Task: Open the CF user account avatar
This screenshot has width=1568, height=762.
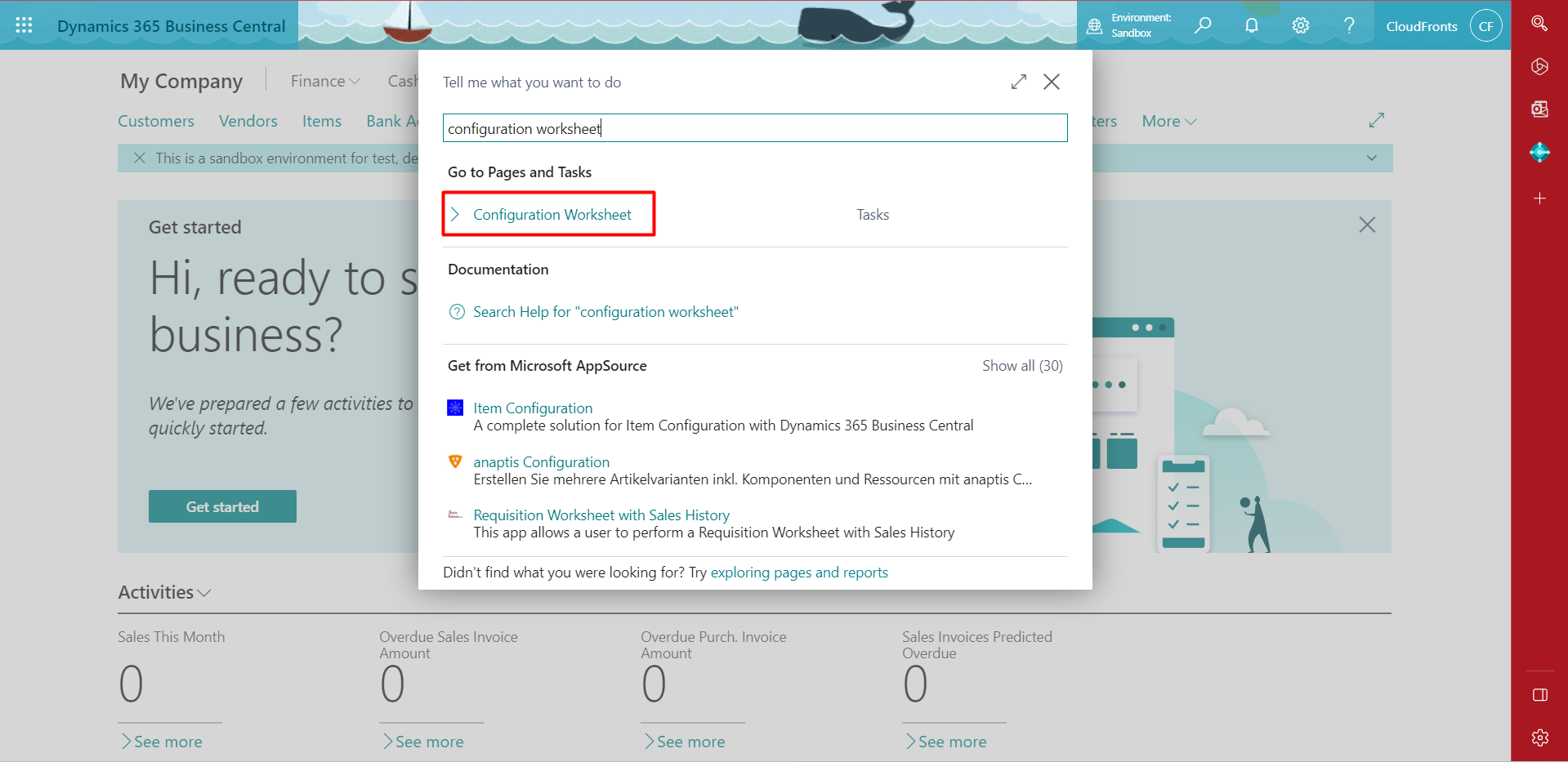Action: pos(1485,26)
